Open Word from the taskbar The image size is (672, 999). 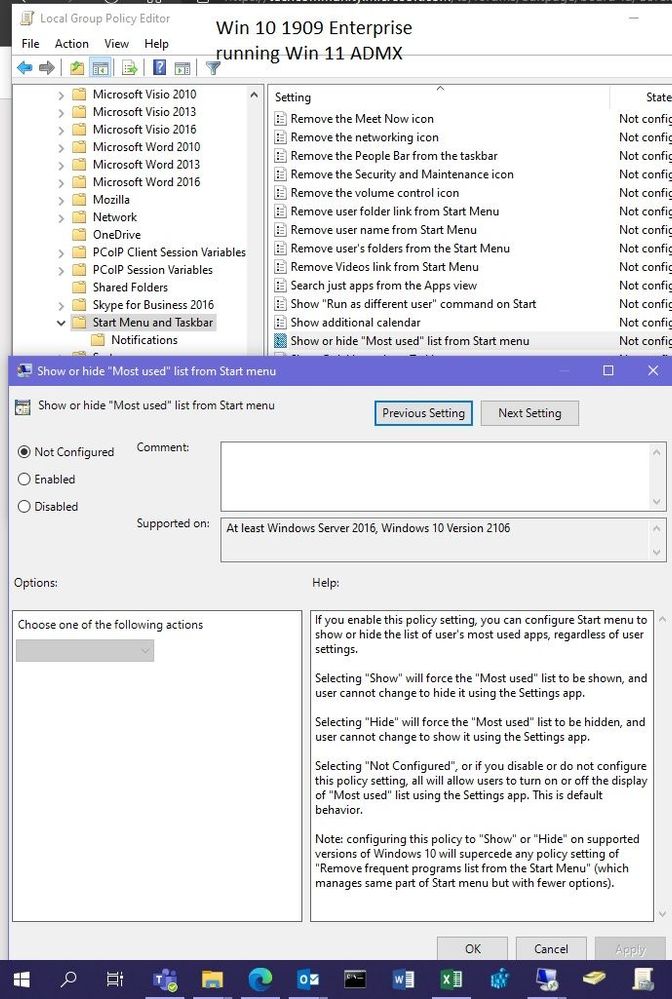click(x=403, y=979)
